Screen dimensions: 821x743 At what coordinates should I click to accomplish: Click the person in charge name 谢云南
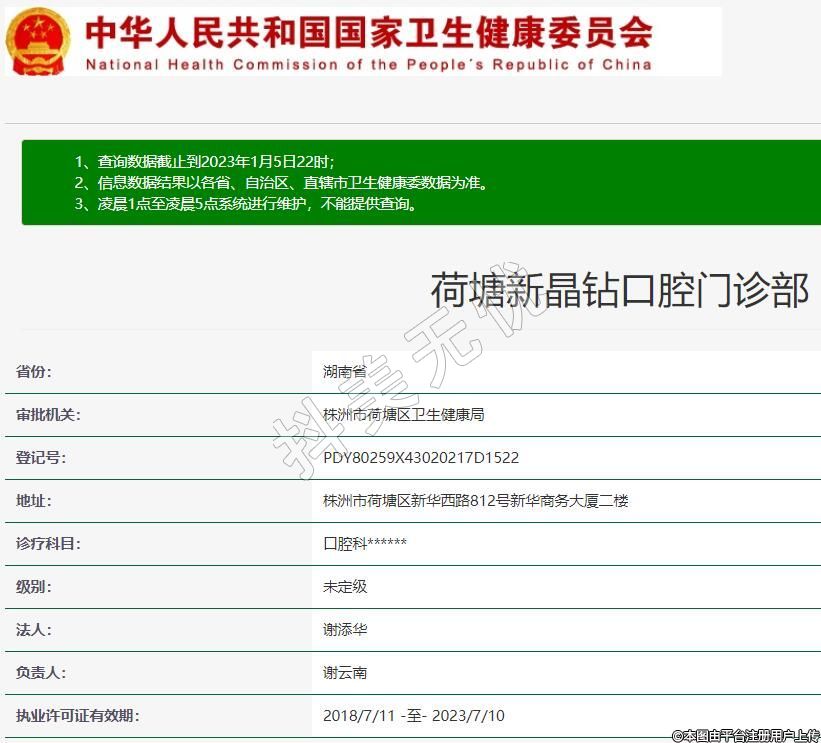click(x=345, y=673)
